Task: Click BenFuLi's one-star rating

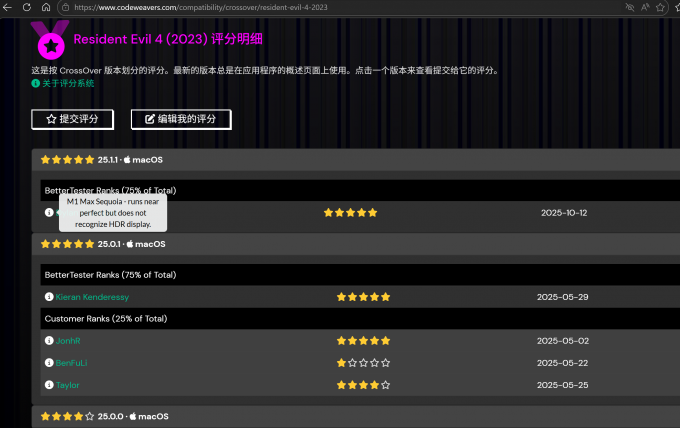Action: click(x=363, y=363)
